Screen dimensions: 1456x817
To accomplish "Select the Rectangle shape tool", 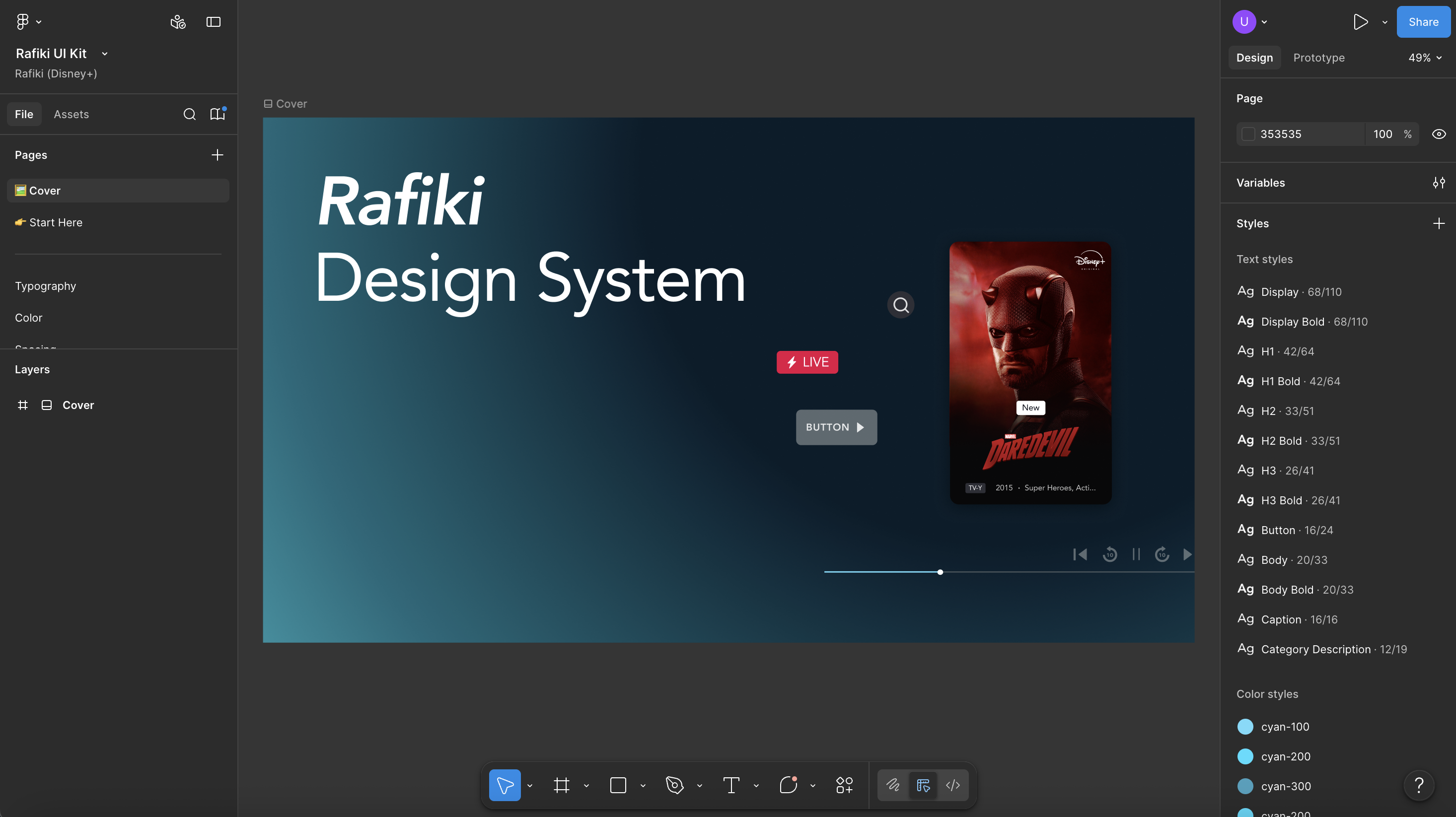I will [618, 785].
